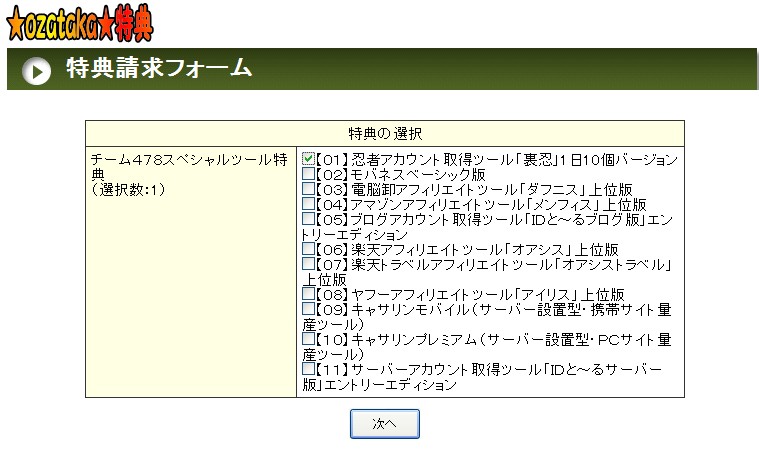This screenshot has height=453, width=759.
Task: Click the (選択数:1) text
Action: coord(126,189)
